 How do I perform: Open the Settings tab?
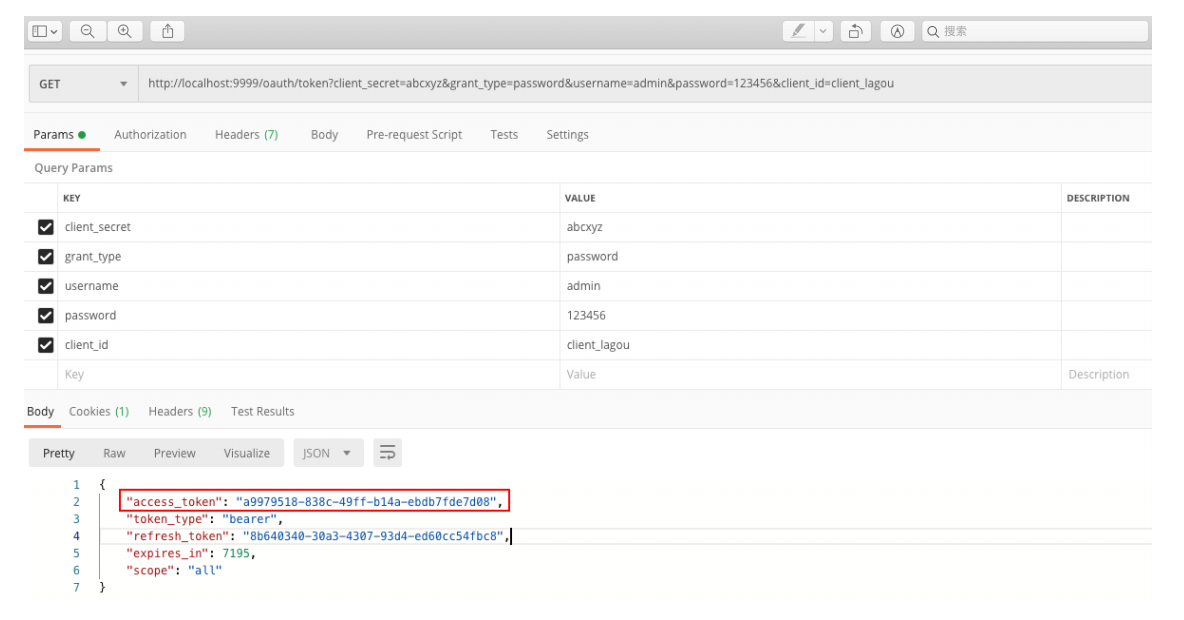(567, 134)
